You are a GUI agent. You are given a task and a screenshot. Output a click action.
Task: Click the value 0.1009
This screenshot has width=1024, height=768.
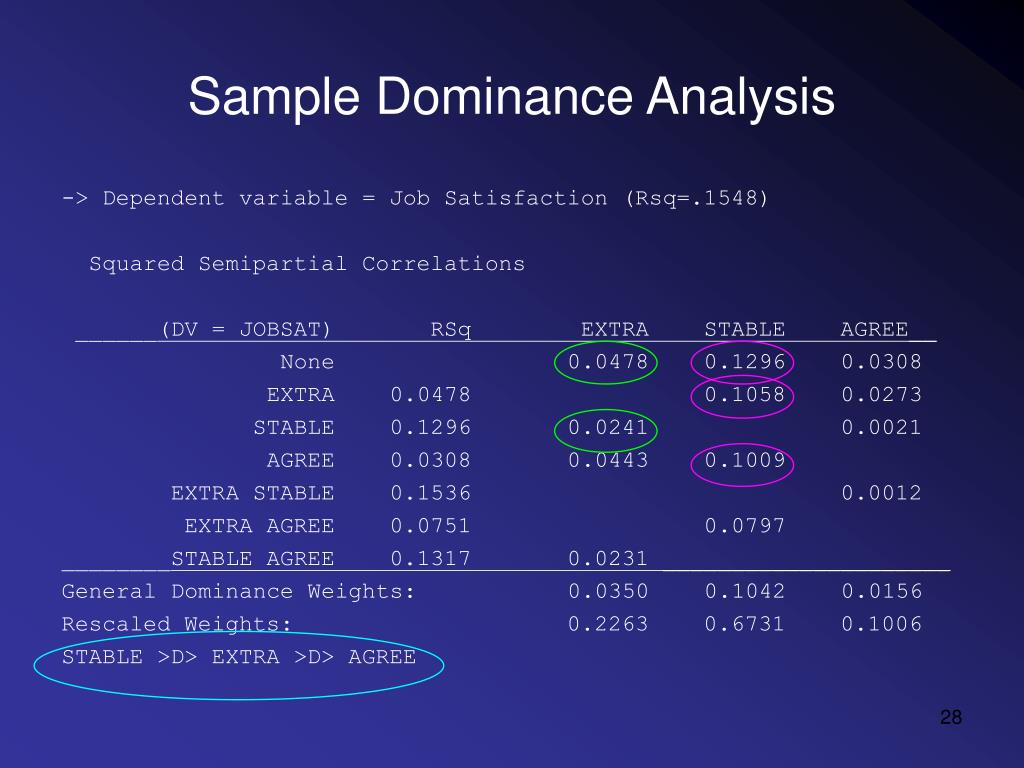pos(744,460)
